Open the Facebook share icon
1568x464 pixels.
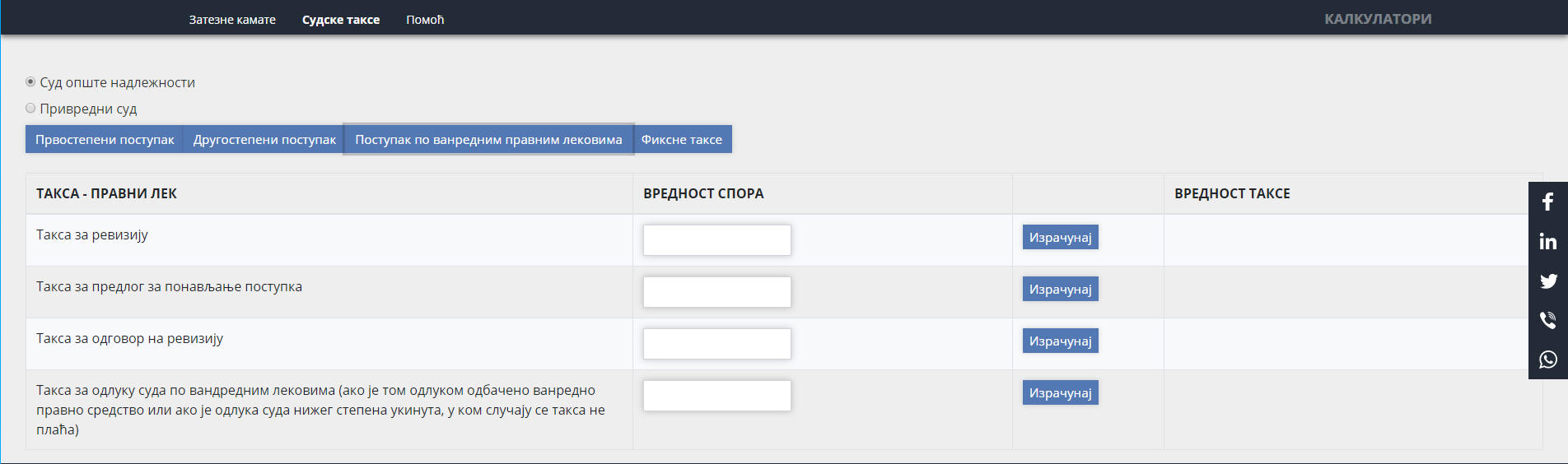click(x=1547, y=202)
